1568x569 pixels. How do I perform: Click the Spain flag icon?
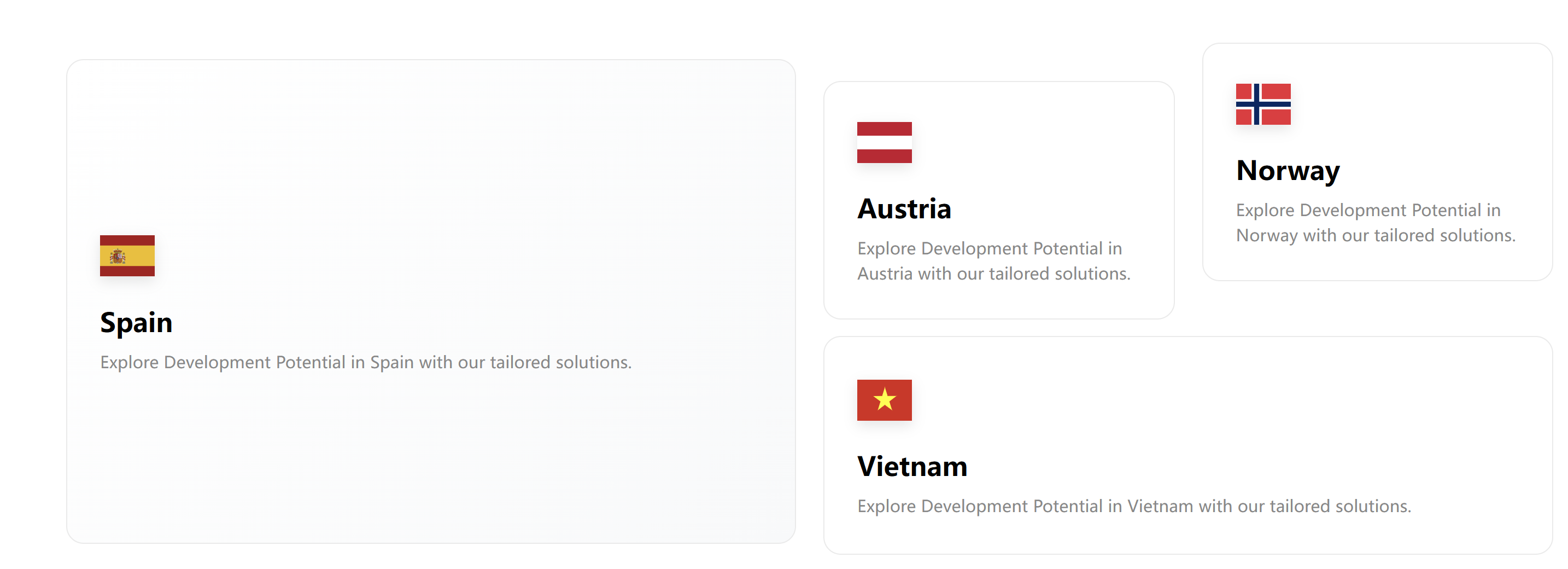tap(127, 256)
